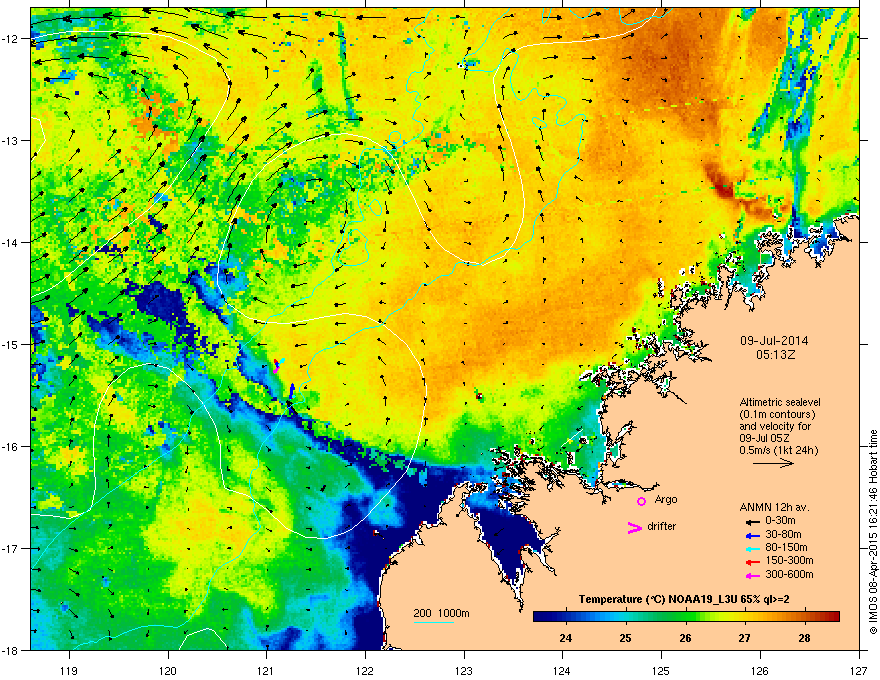Image resolution: width=880 pixels, height=680 pixels.
Task: Click longitude axis label '120'
Action: pos(168,670)
